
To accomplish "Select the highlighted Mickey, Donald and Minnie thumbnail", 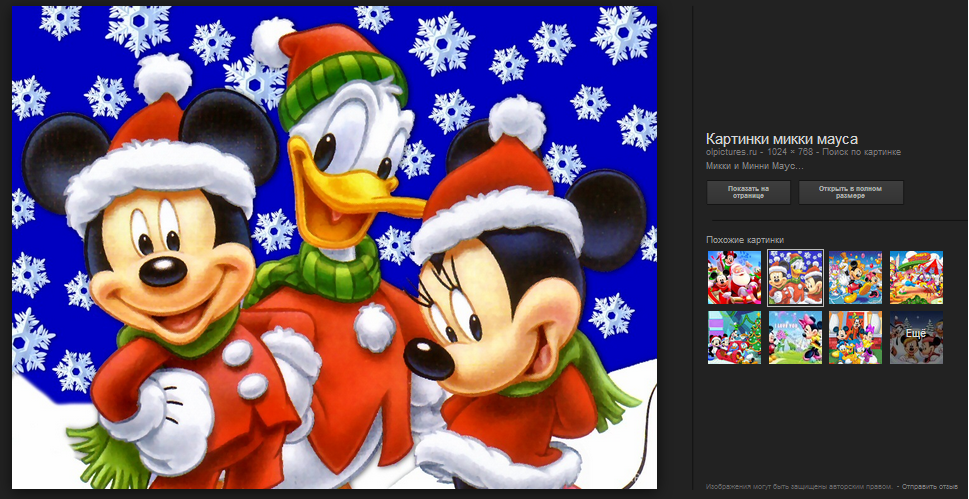I will [x=795, y=278].
